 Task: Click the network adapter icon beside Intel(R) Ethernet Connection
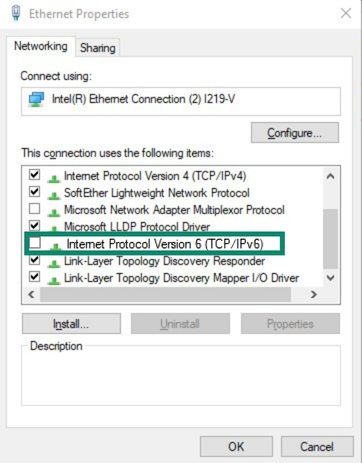[x=36, y=100]
